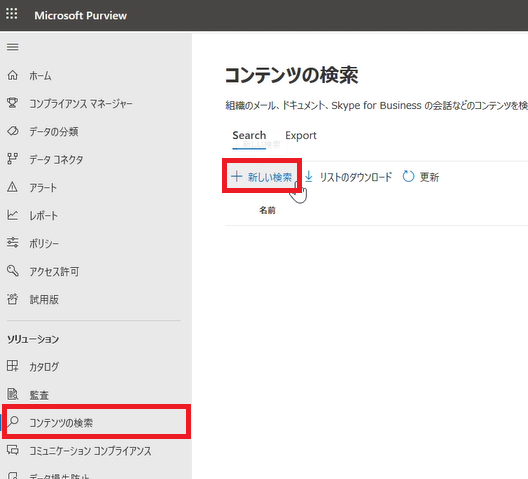Click the コンテンツの検索 page heading
528x479 pixels.
pyautogui.click(x=291, y=75)
